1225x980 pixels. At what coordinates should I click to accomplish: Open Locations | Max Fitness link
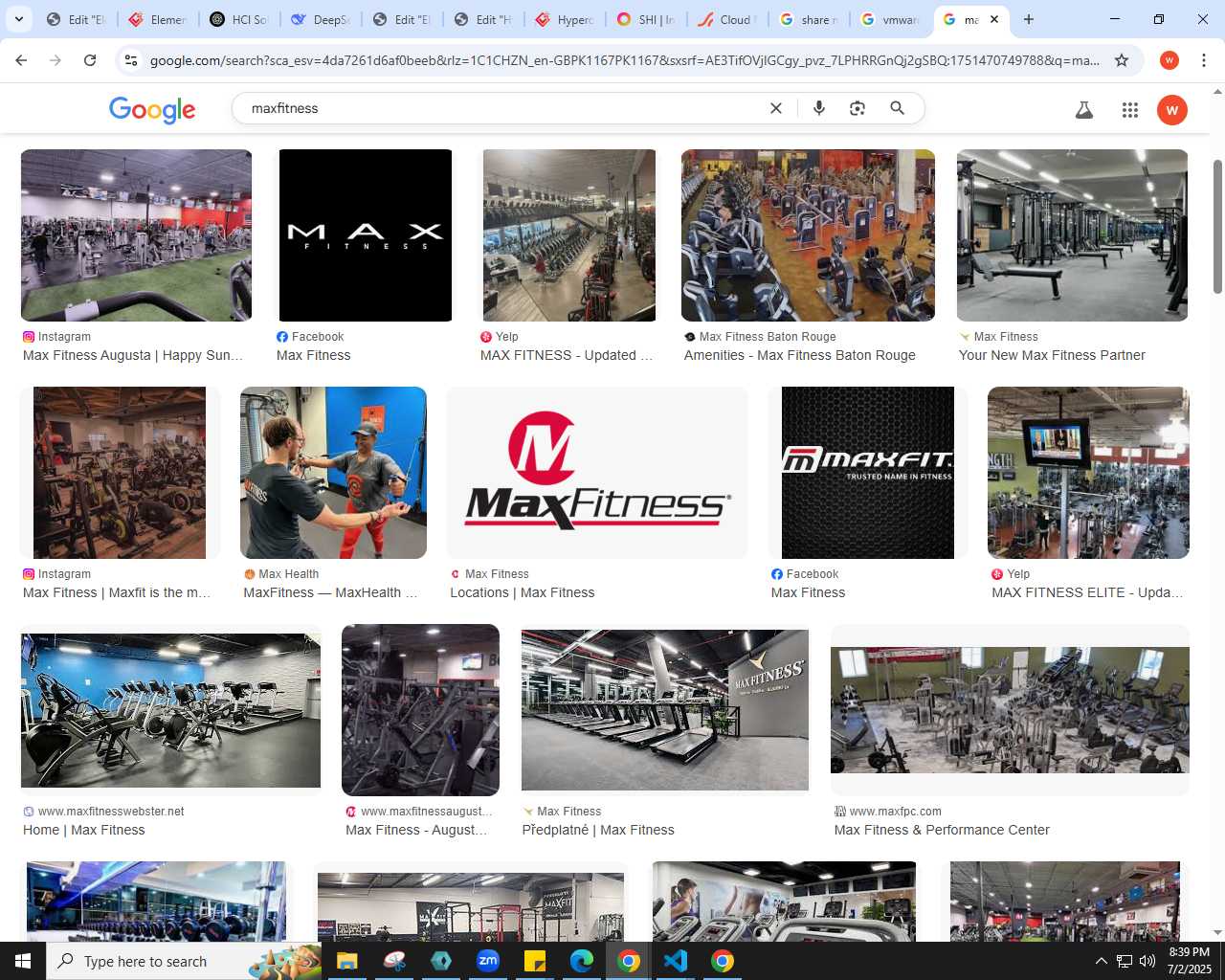click(x=523, y=592)
